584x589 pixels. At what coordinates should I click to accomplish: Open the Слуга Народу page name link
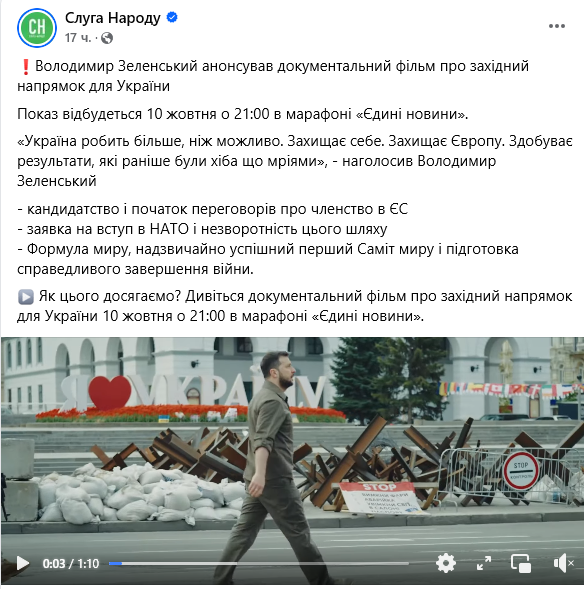point(113,18)
